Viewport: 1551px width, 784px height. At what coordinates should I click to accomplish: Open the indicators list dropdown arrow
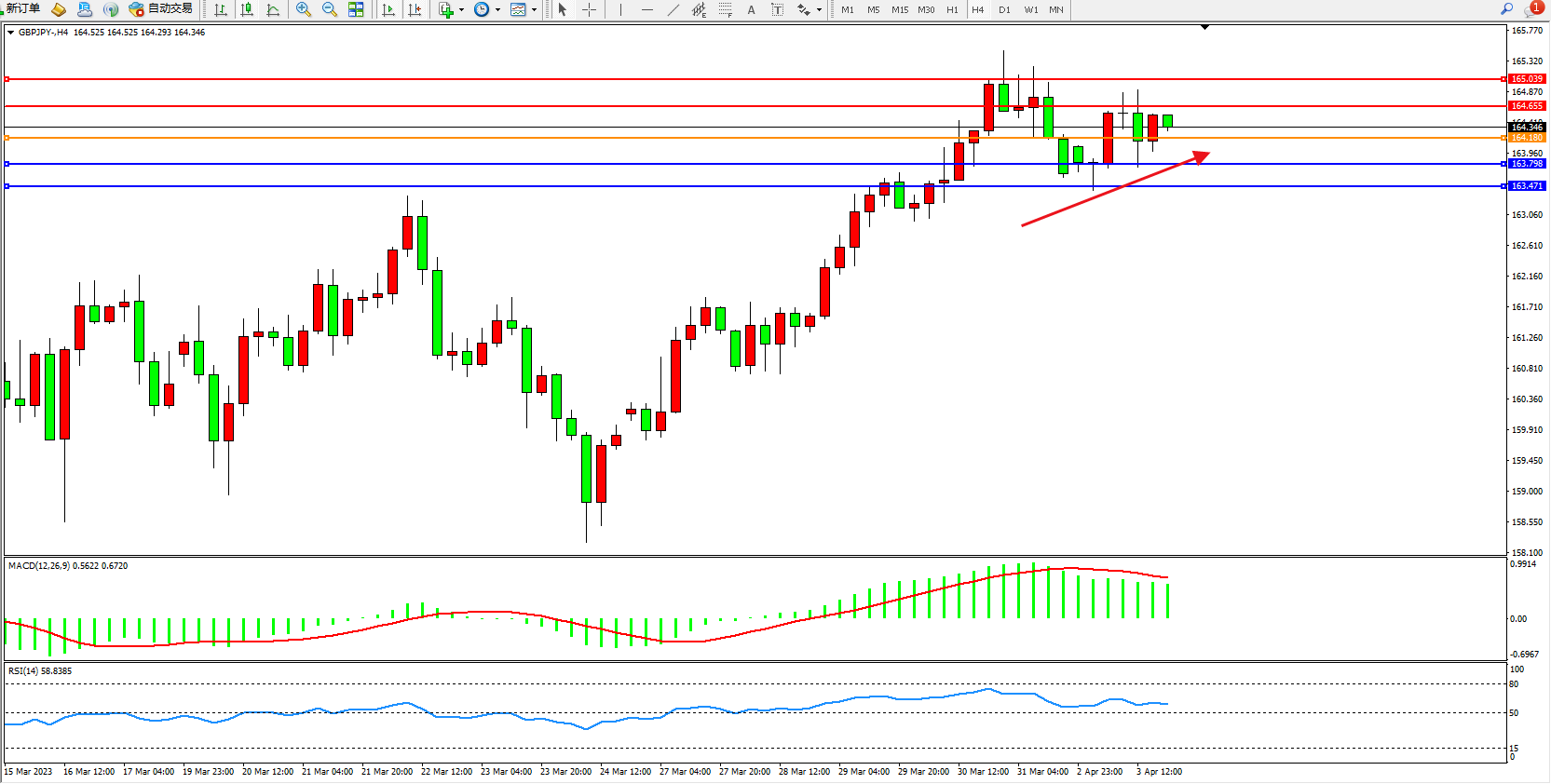[461, 10]
